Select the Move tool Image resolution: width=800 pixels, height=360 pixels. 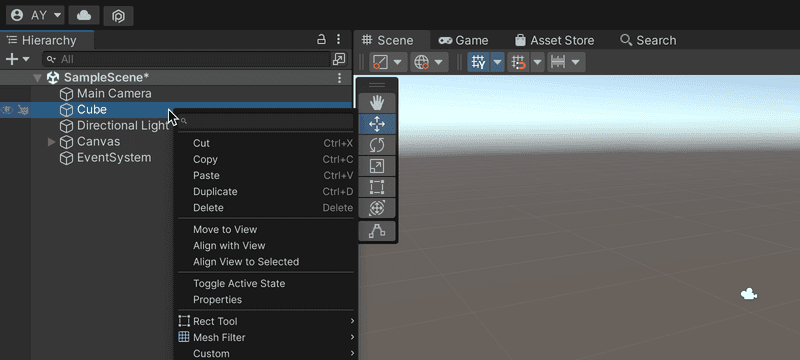(x=377, y=124)
